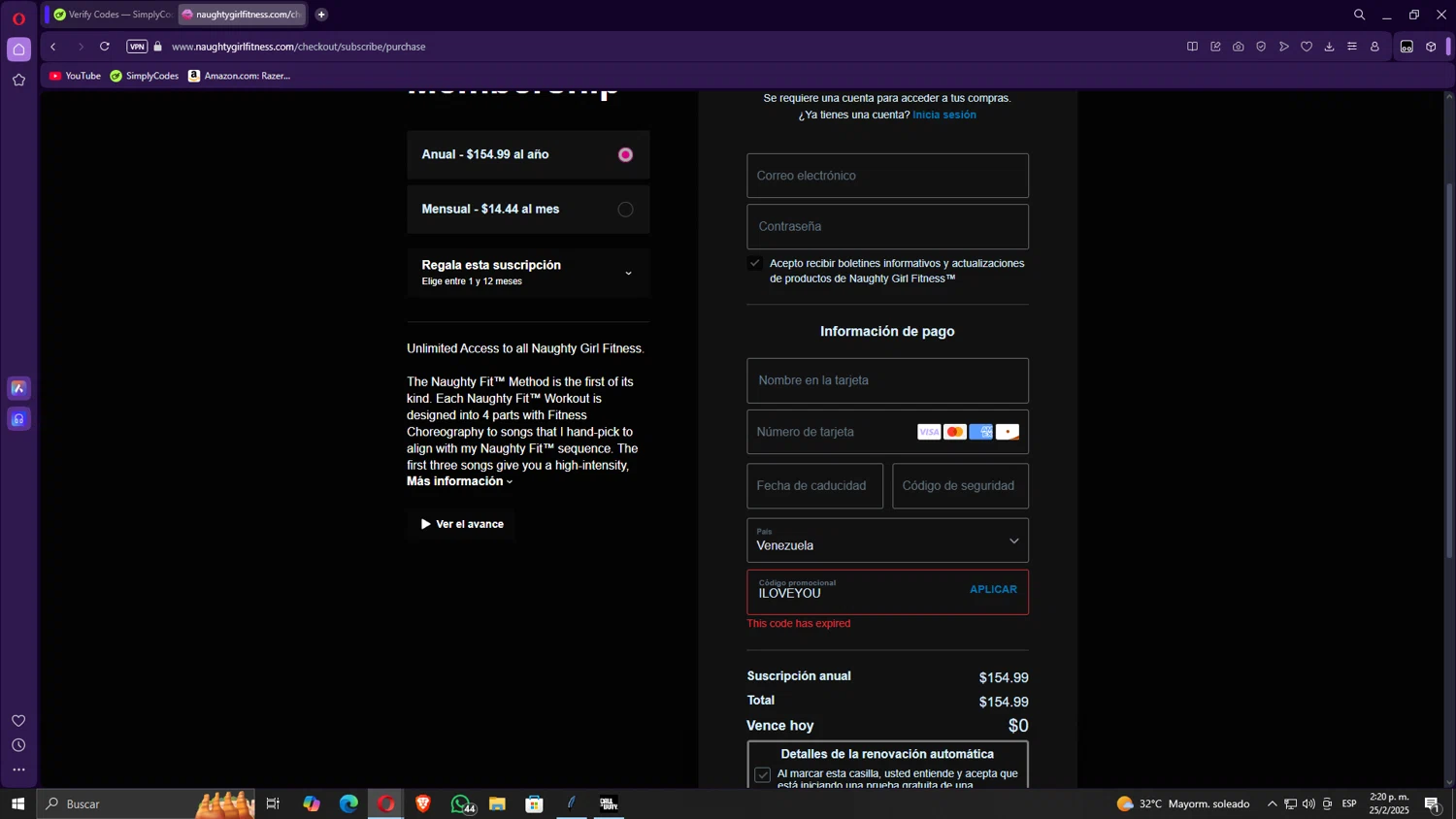
Task: Open the downloads toolbar icon
Action: pos(1330,47)
